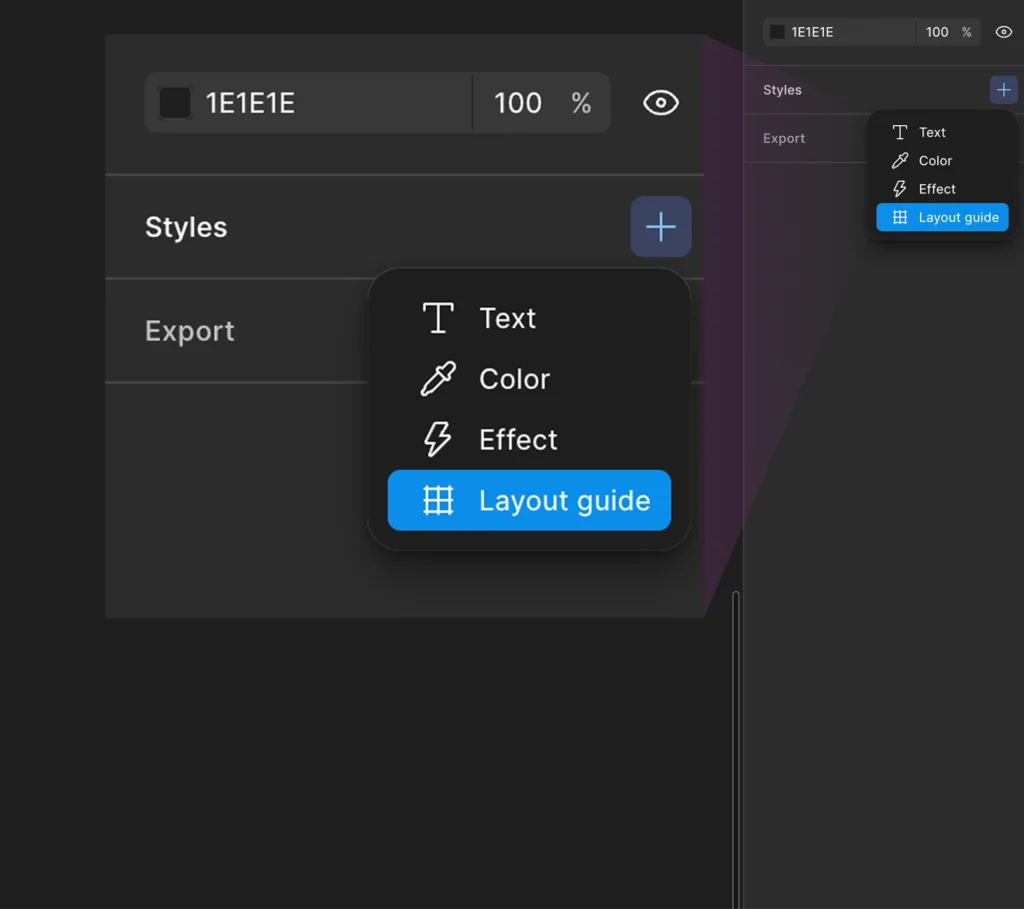Image resolution: width=1024 pixels, height=909 pixels.
Task: Choose Layout guide in the small menu
Action: [942, 217]
